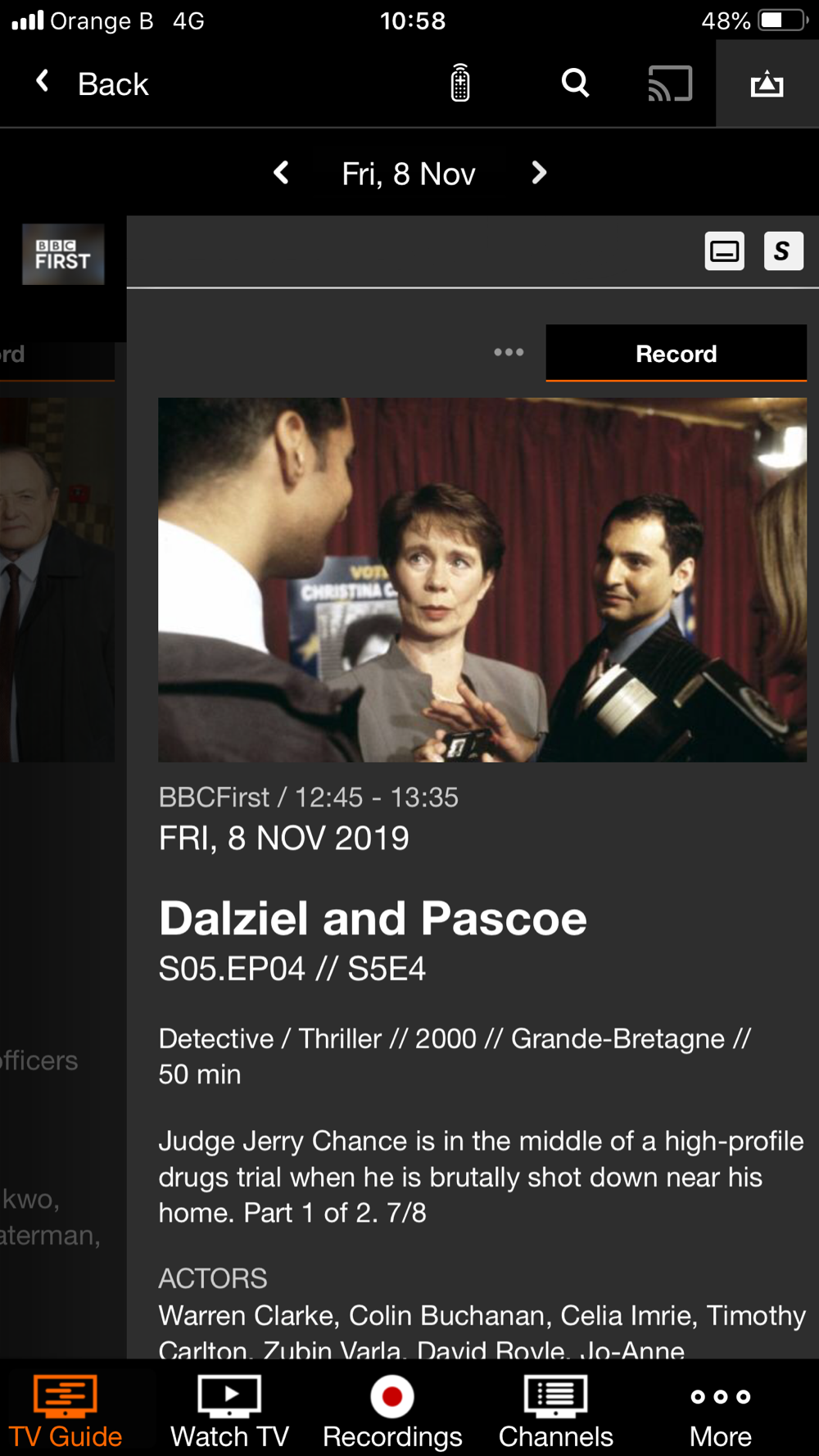Open the More tab
The width and height of the screenshot is (819, 1456).
[x=721, y=1412]
